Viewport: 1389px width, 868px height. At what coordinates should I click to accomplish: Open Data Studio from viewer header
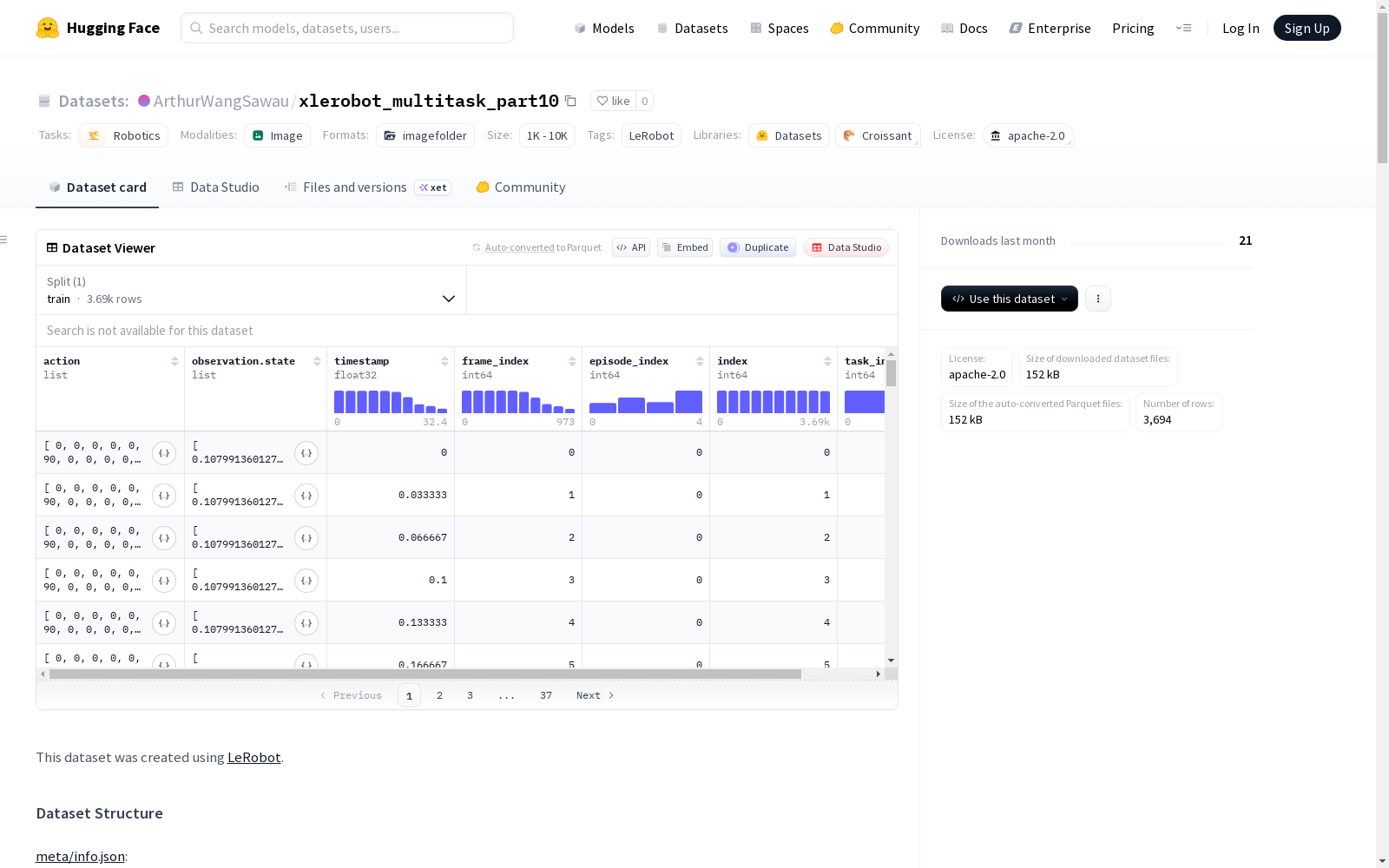(x=846, y=247)
